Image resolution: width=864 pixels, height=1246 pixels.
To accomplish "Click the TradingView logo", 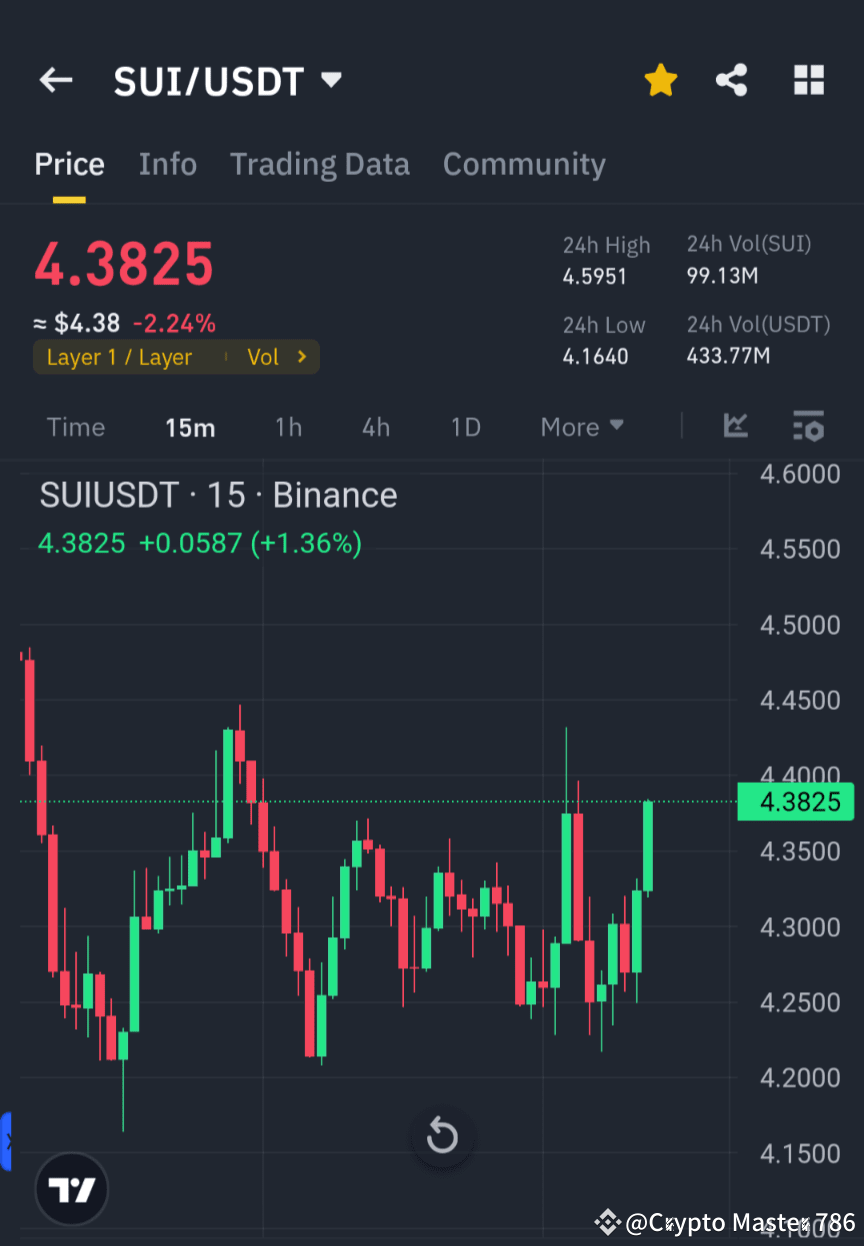I will pyautogui.click(x=70, y=1189).
